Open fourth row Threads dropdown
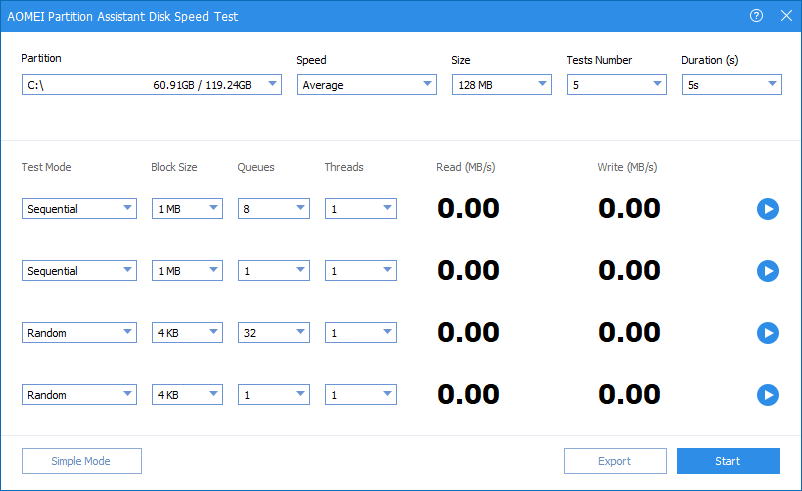The width and height of the screenshot is (802, 491). 361,395
